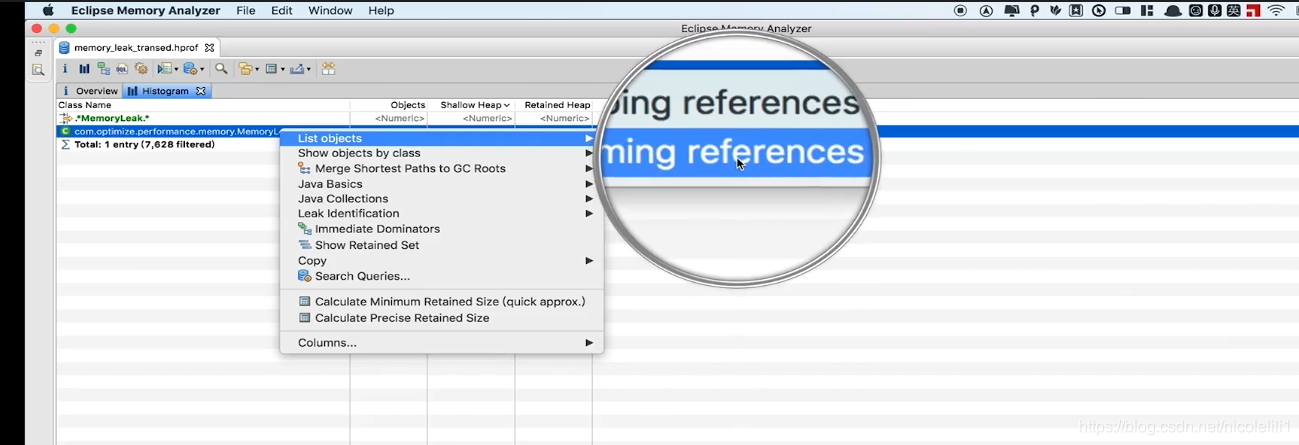Open the File menu
Image resolution: width=1299 pixels, height=445 pixels.
tap(245, 11)
